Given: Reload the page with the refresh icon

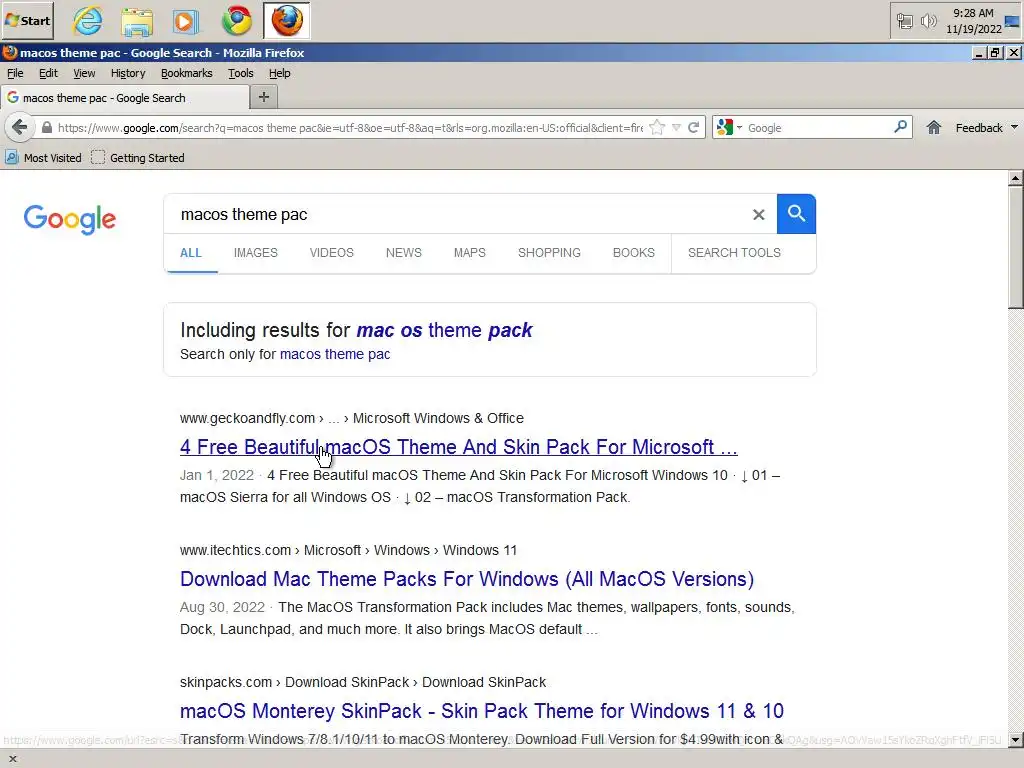Looking at the screenshot, I should click(x=694, y=127).
